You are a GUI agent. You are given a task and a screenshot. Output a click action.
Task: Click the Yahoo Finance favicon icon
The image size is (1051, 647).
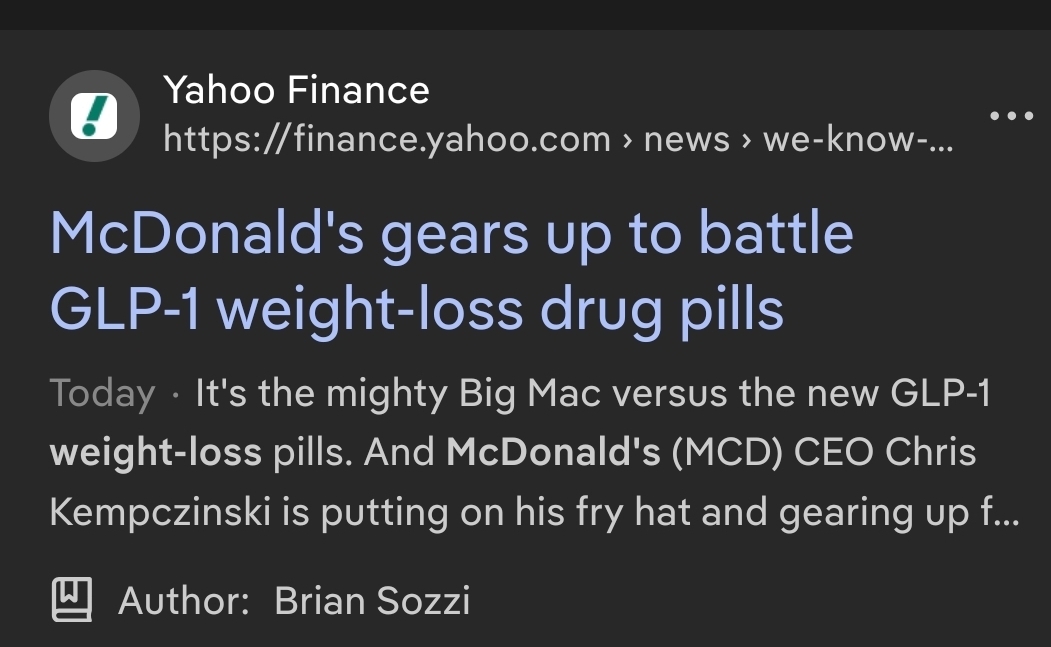tap(93, 116)
